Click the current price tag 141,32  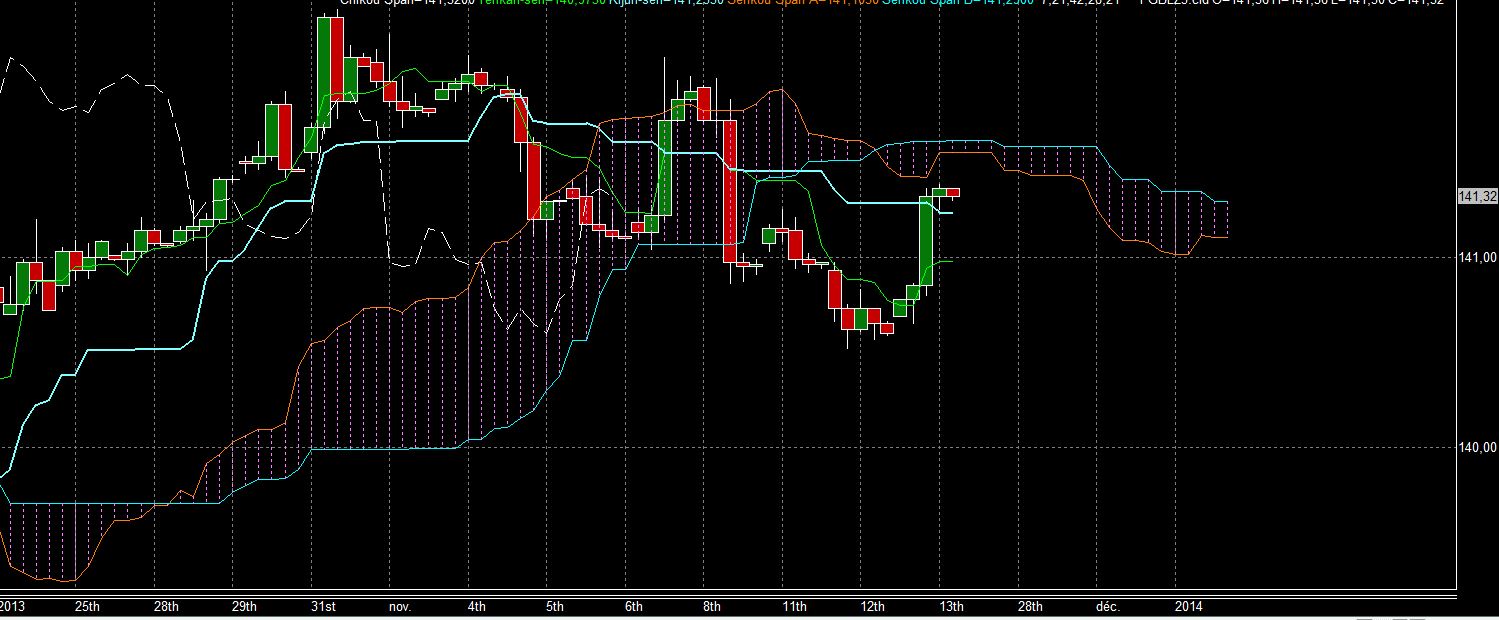1478,197
